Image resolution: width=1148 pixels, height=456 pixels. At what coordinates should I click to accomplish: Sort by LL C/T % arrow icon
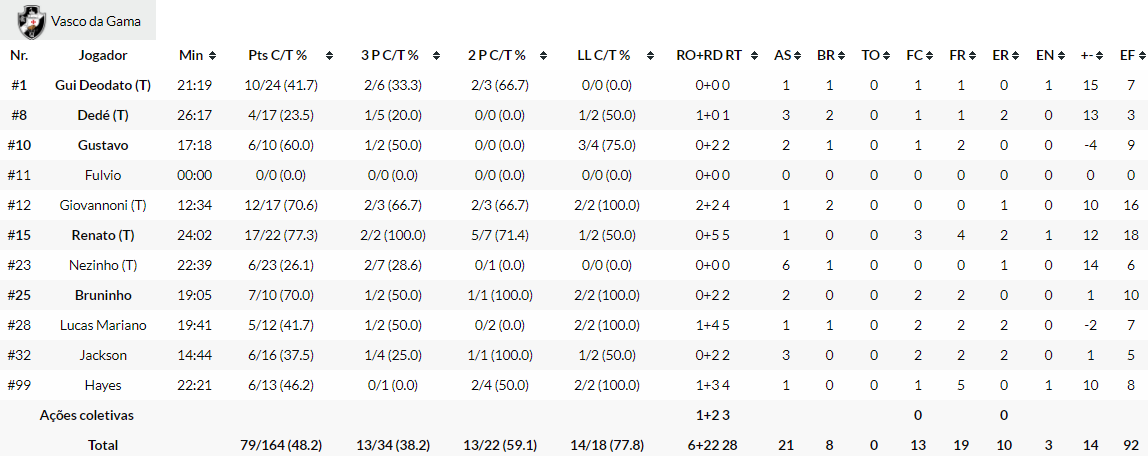coord(651,56)
